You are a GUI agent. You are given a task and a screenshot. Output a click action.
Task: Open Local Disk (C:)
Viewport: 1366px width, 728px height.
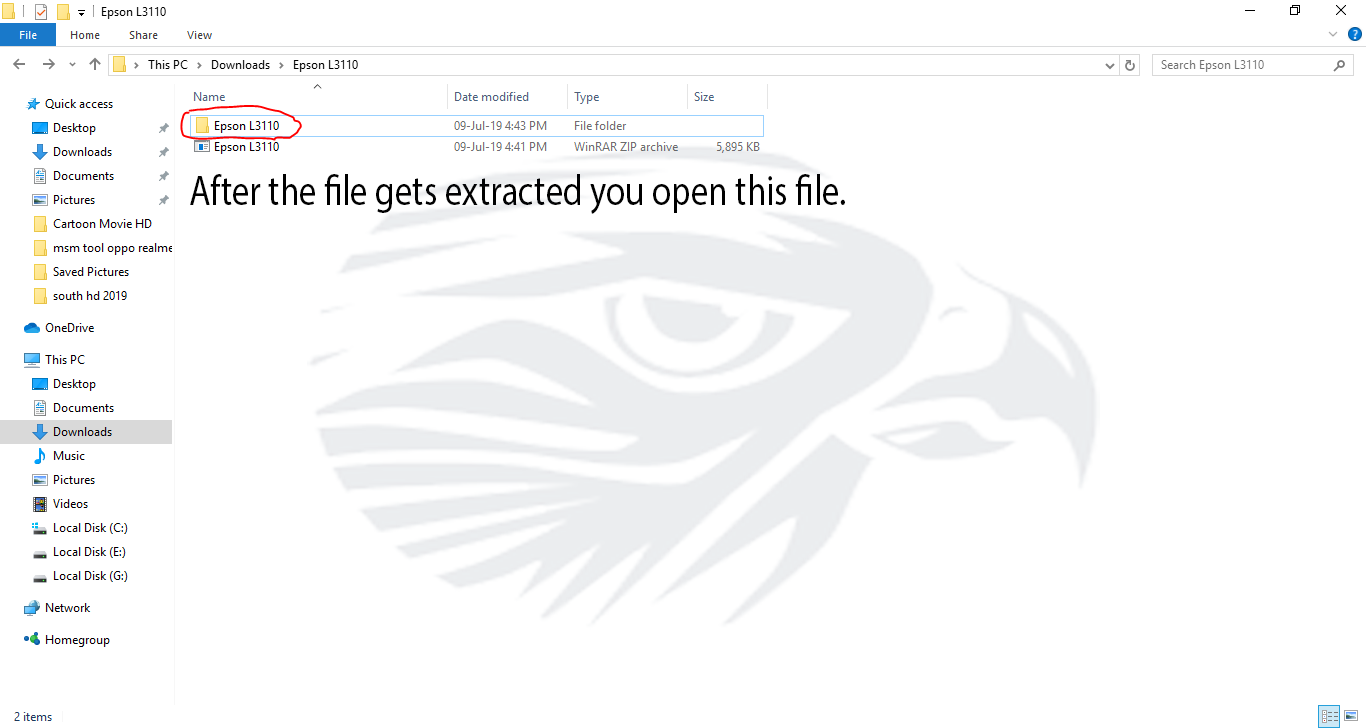coord(90,528)
